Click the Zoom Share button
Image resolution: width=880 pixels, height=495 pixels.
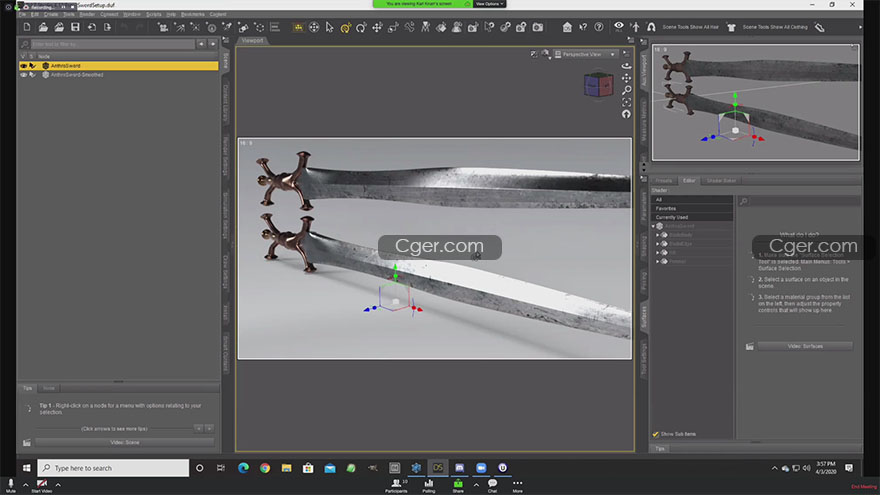click(458, 485)
